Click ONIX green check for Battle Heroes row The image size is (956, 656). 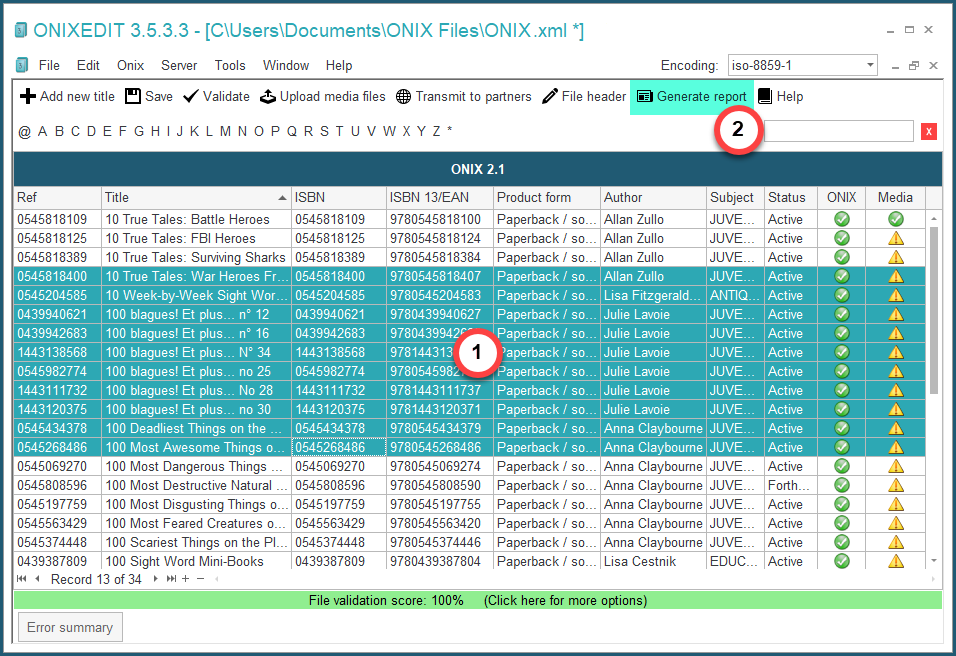(842, 219)
